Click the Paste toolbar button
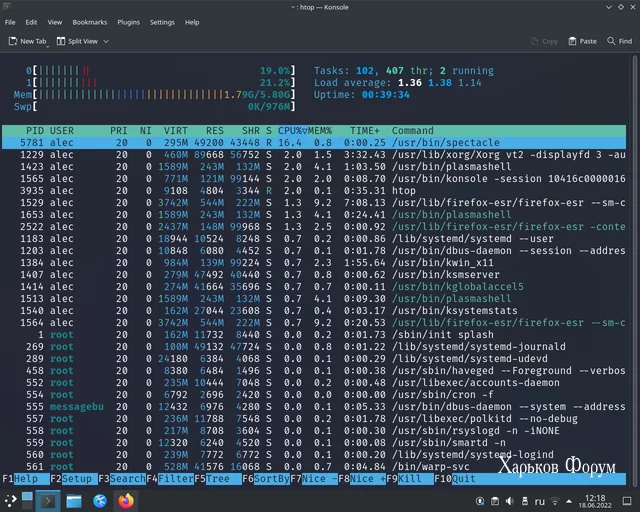Viewport: 640px width, 512px height. point(582,41)
